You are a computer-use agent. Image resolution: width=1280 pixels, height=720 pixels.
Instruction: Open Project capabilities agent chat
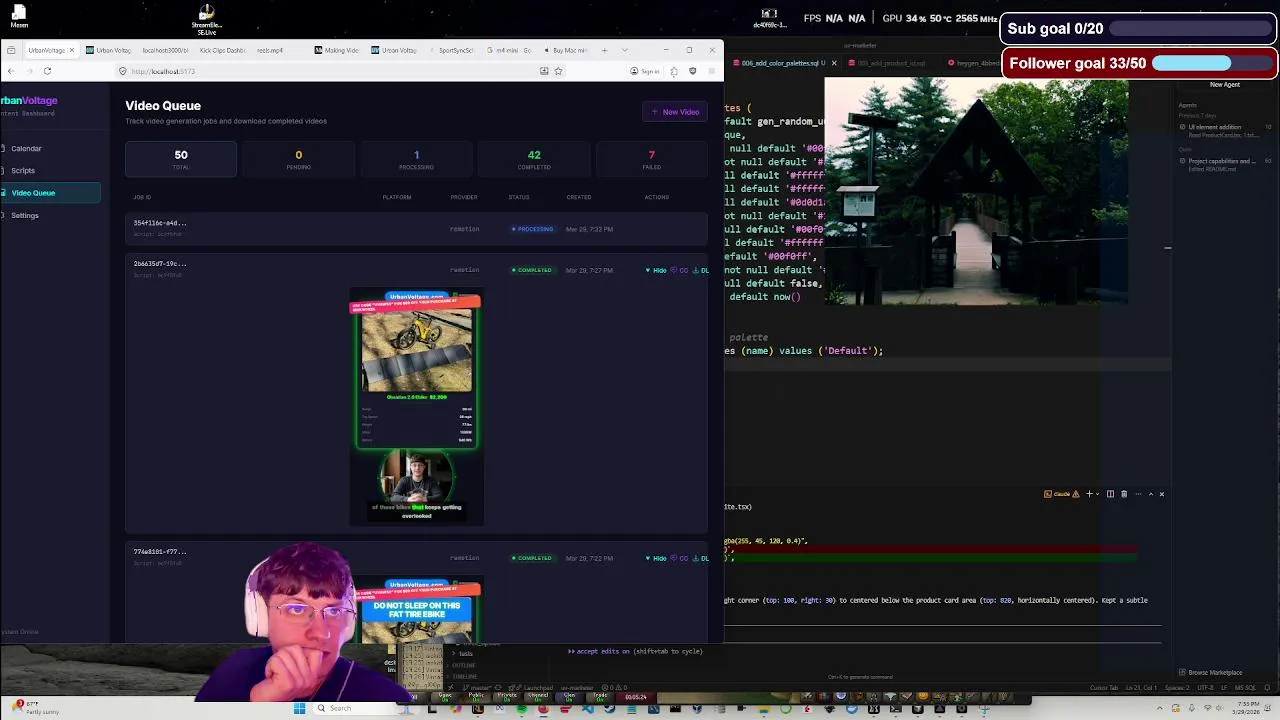(1225, 164)
